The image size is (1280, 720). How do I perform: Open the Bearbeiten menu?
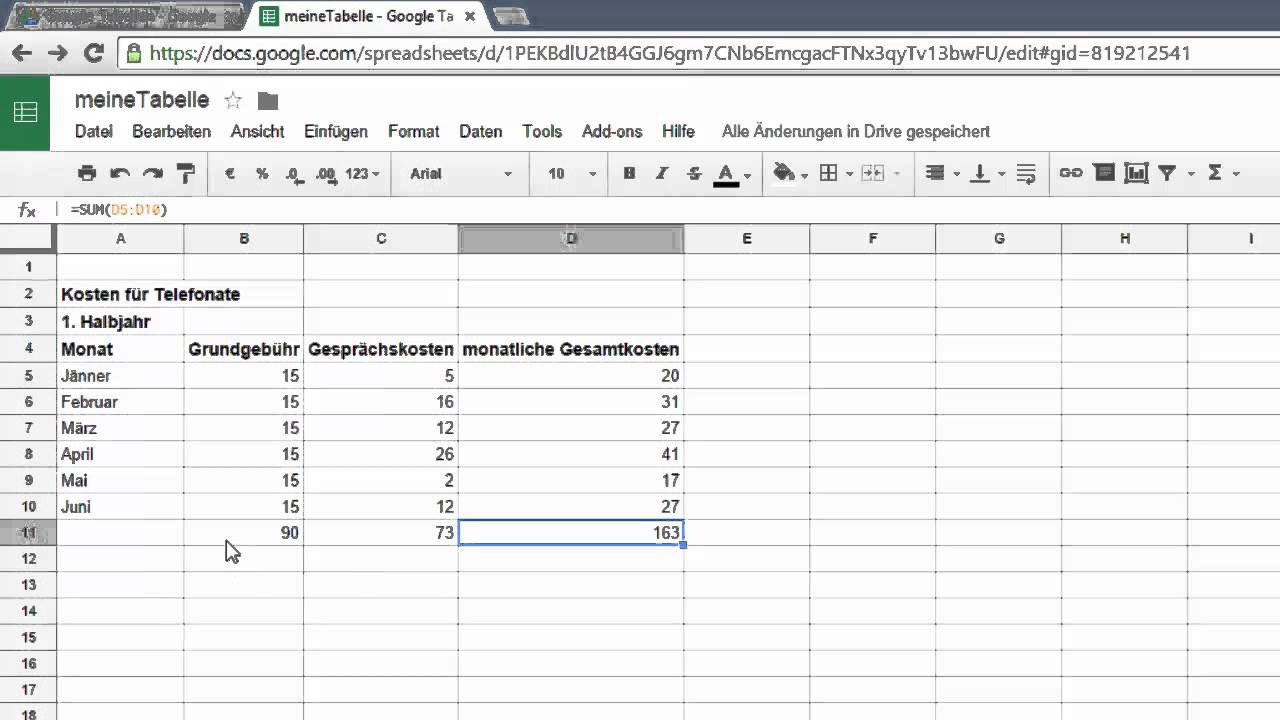pyautogui.click(x=172, y=131)
